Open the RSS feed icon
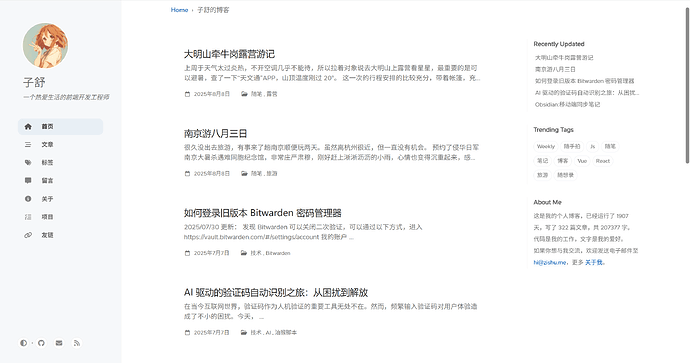The width and height of the screenshot is (690, 363). 77,343
